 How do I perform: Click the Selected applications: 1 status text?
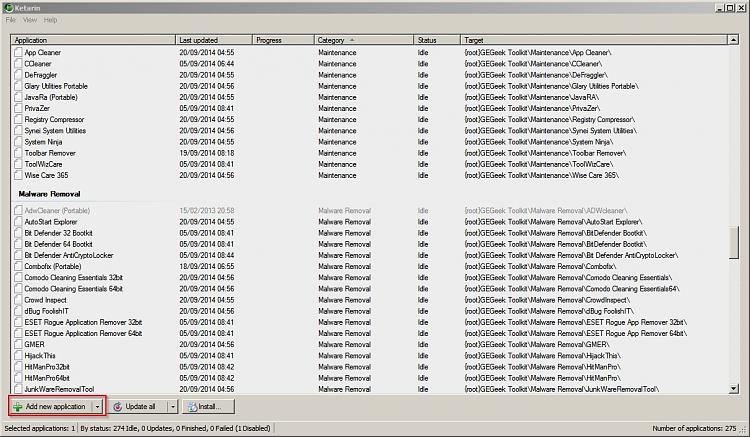click(40, 428)
